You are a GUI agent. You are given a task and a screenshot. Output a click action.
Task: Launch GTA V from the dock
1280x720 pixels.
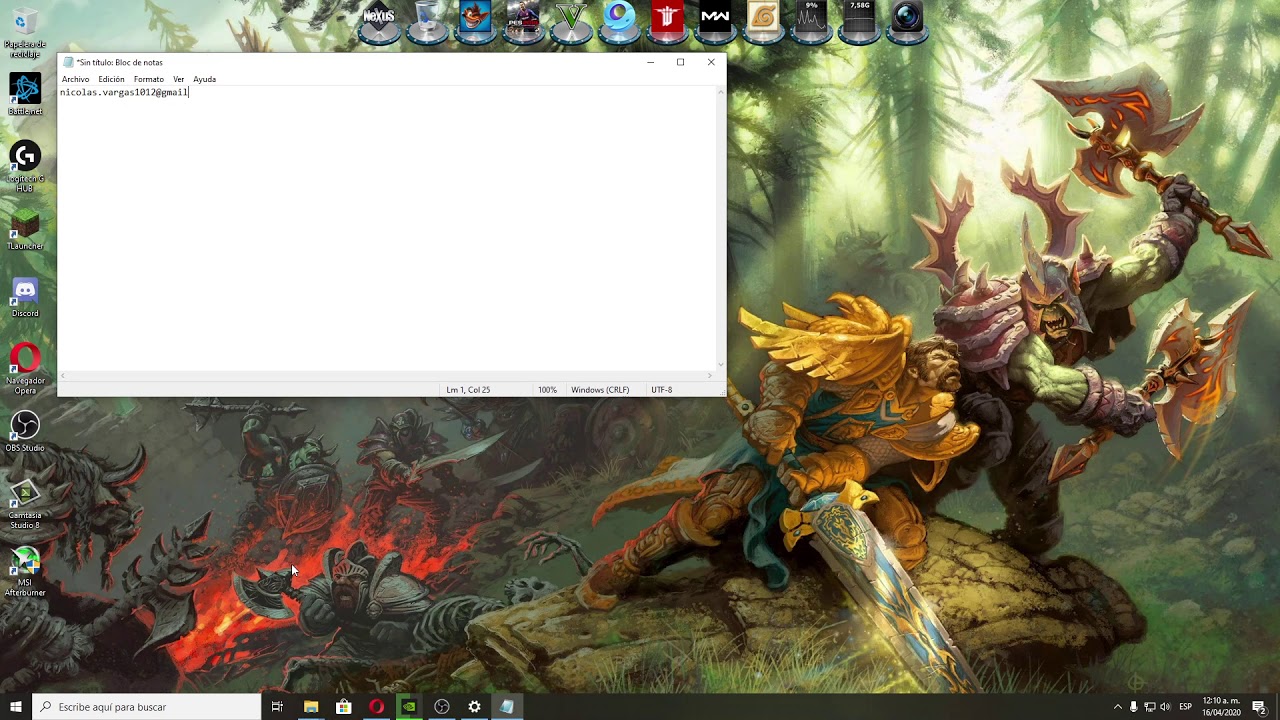[571, 20]
